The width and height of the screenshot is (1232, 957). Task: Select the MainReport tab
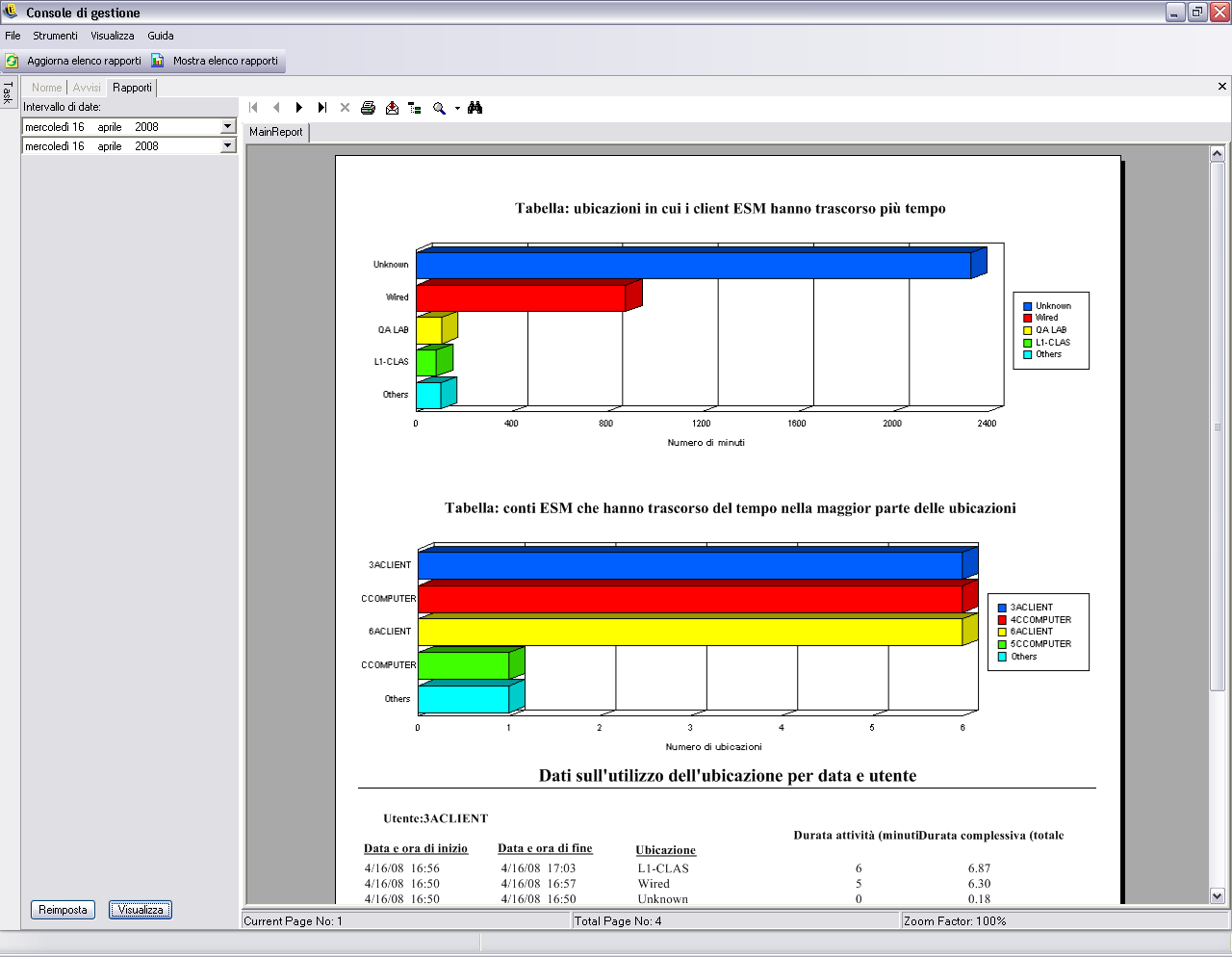276,132
